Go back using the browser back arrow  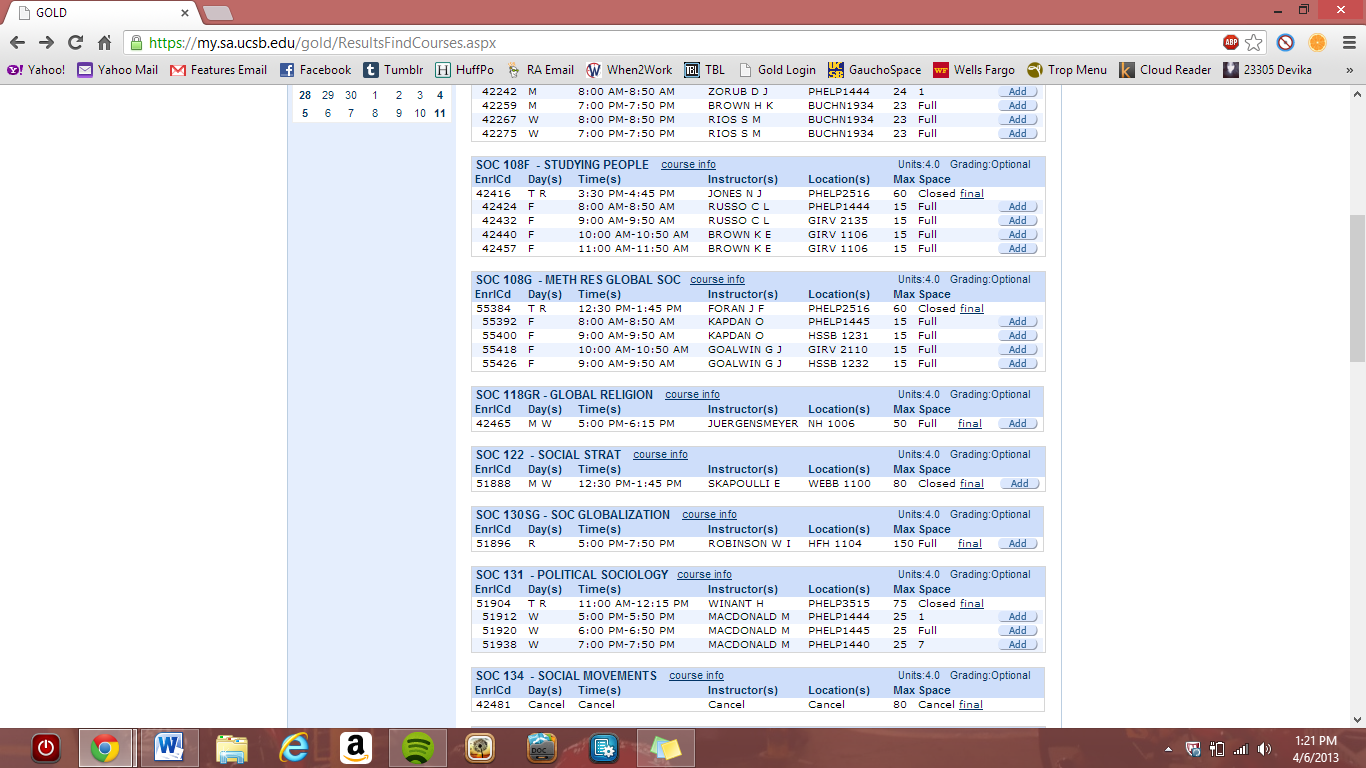(x=17, y=43)
